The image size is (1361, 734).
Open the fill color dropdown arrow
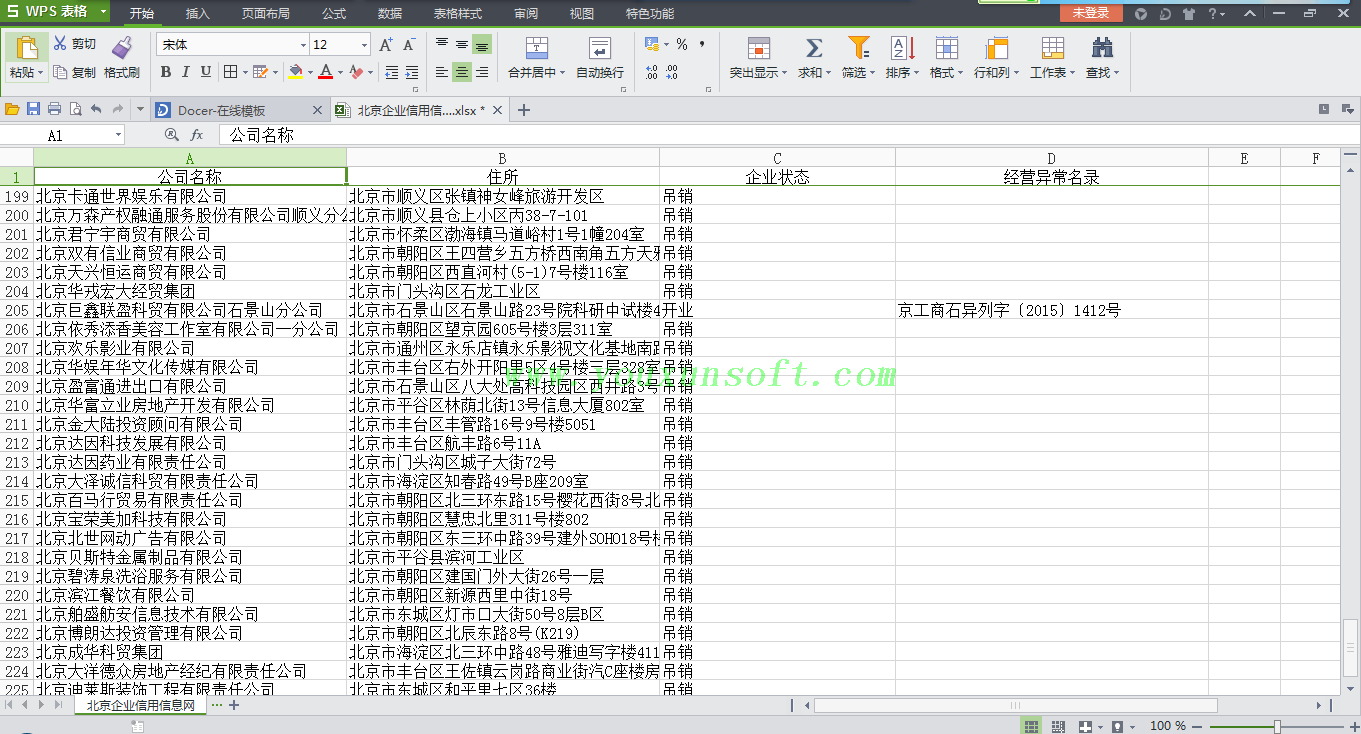point(308,72)
